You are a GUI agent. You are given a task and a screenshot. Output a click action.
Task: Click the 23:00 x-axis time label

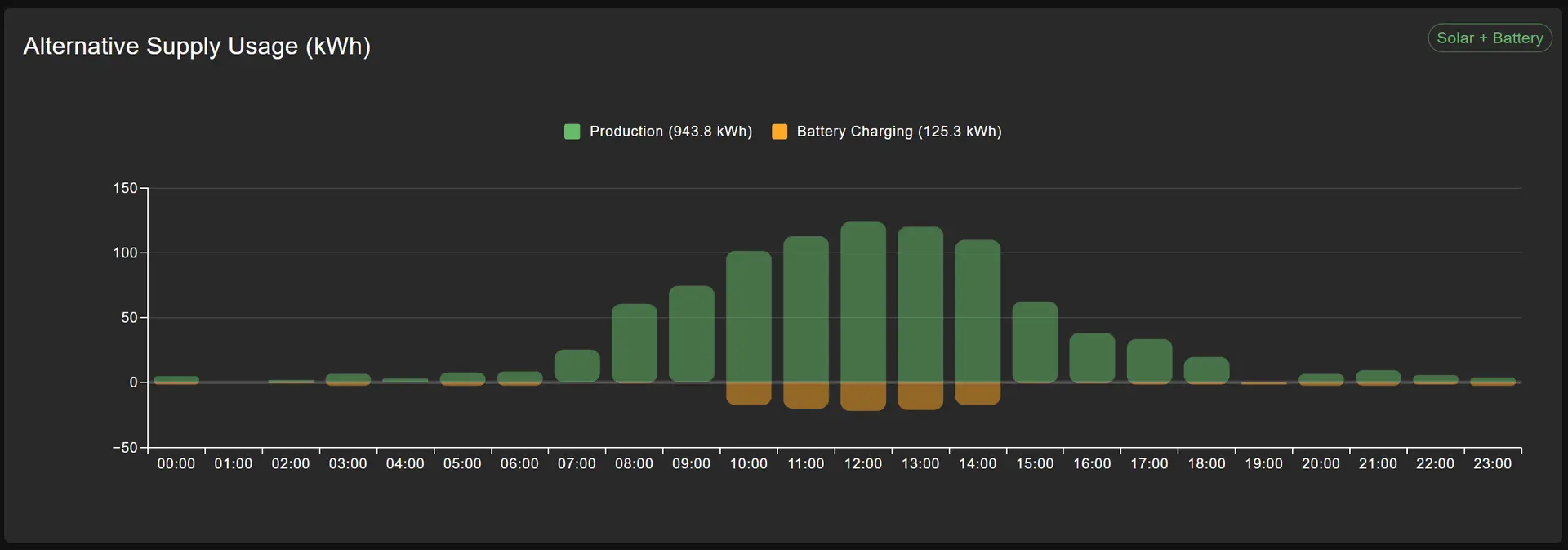pos(1492,464)
